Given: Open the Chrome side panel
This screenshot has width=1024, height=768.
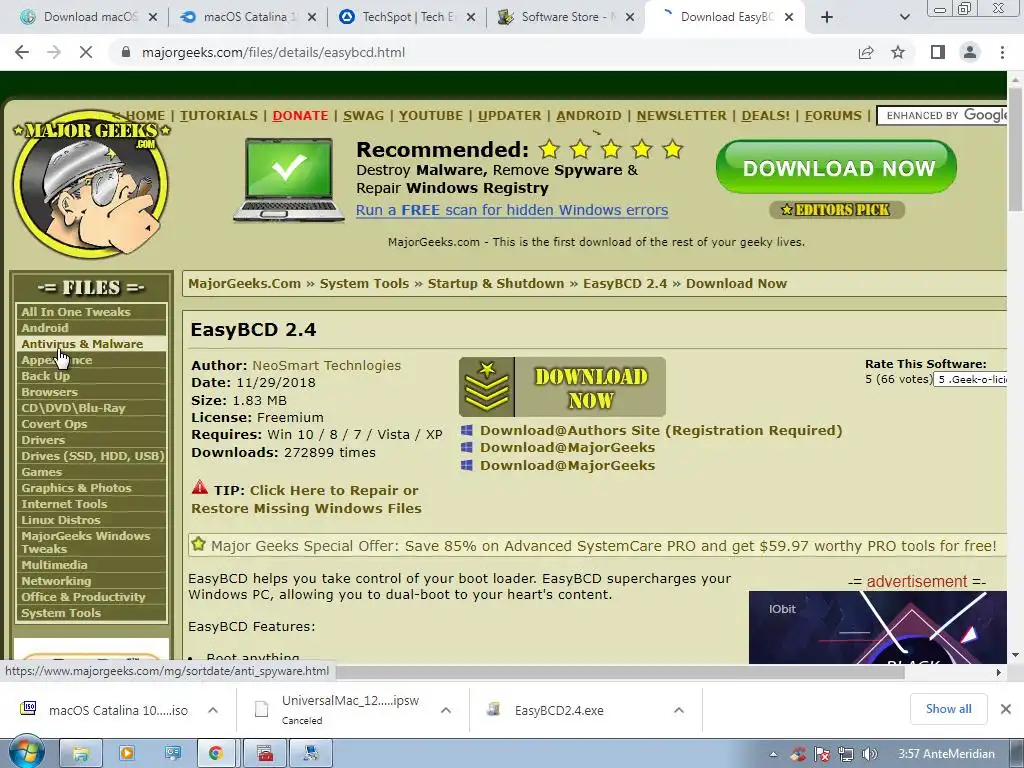Looking at the screenshot, I should [938, 52].
